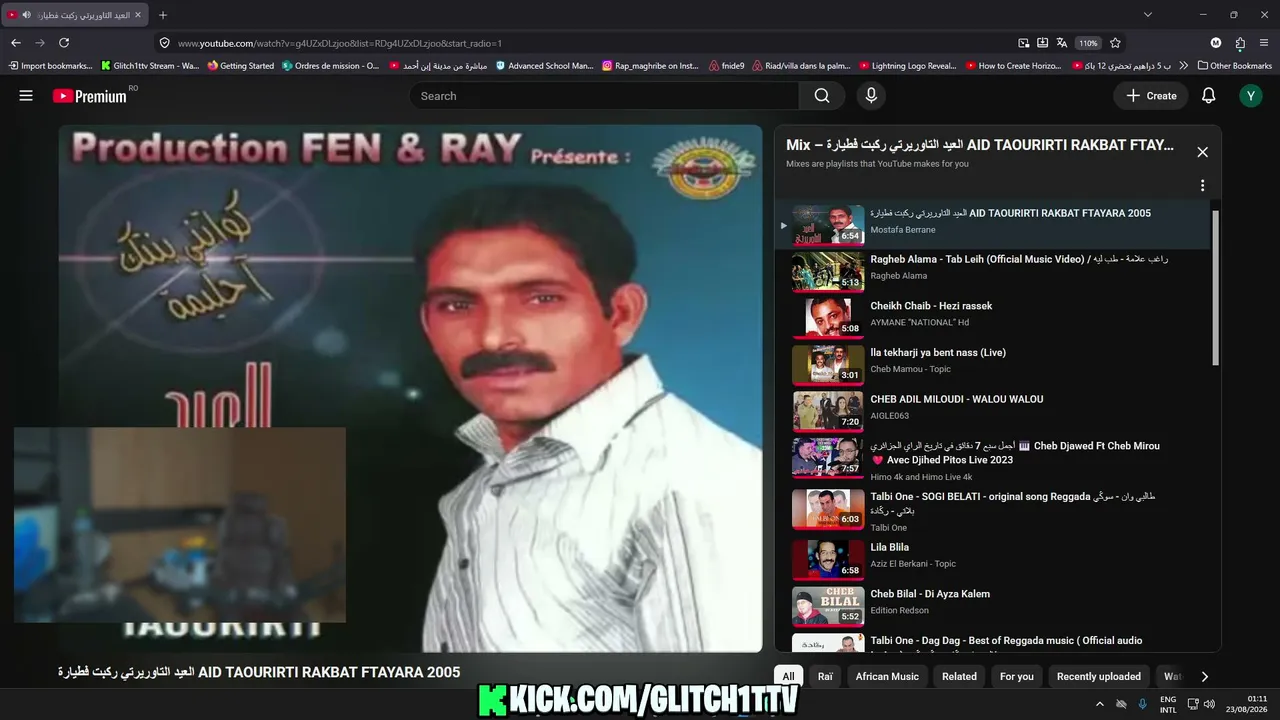Bookmark this page with the star
The height and width of the screenshot is (720, 1280).
pos(1115,43)
